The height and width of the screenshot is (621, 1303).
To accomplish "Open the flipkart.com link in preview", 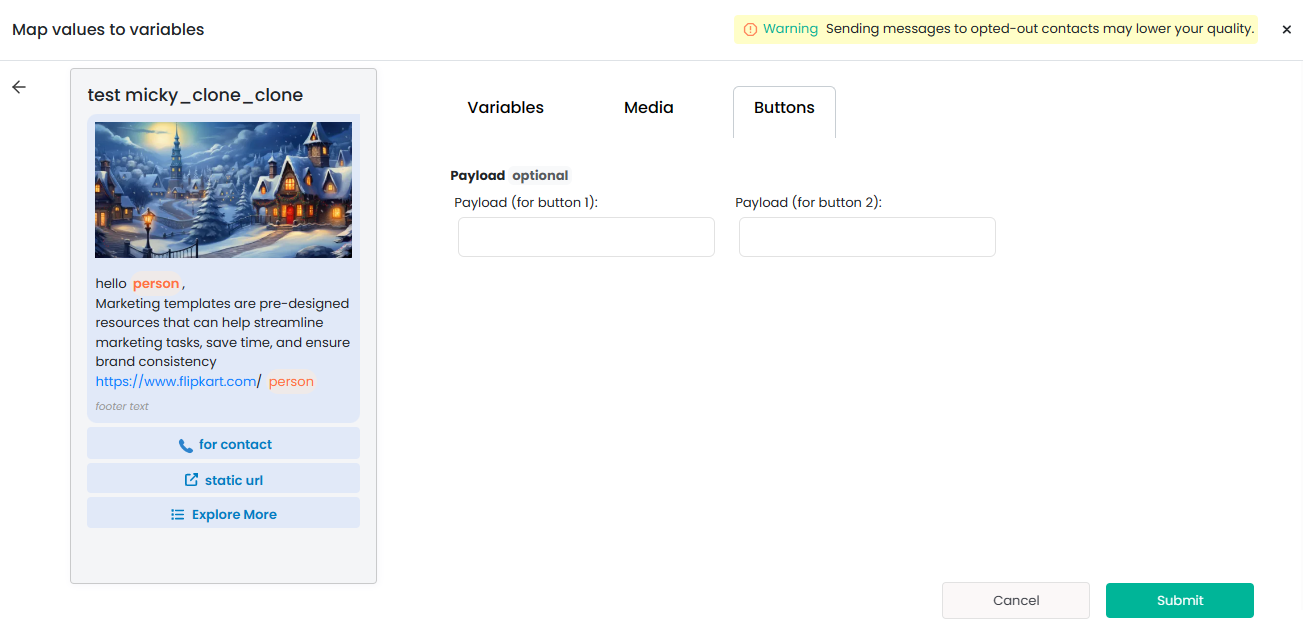I will click(176, 381).
